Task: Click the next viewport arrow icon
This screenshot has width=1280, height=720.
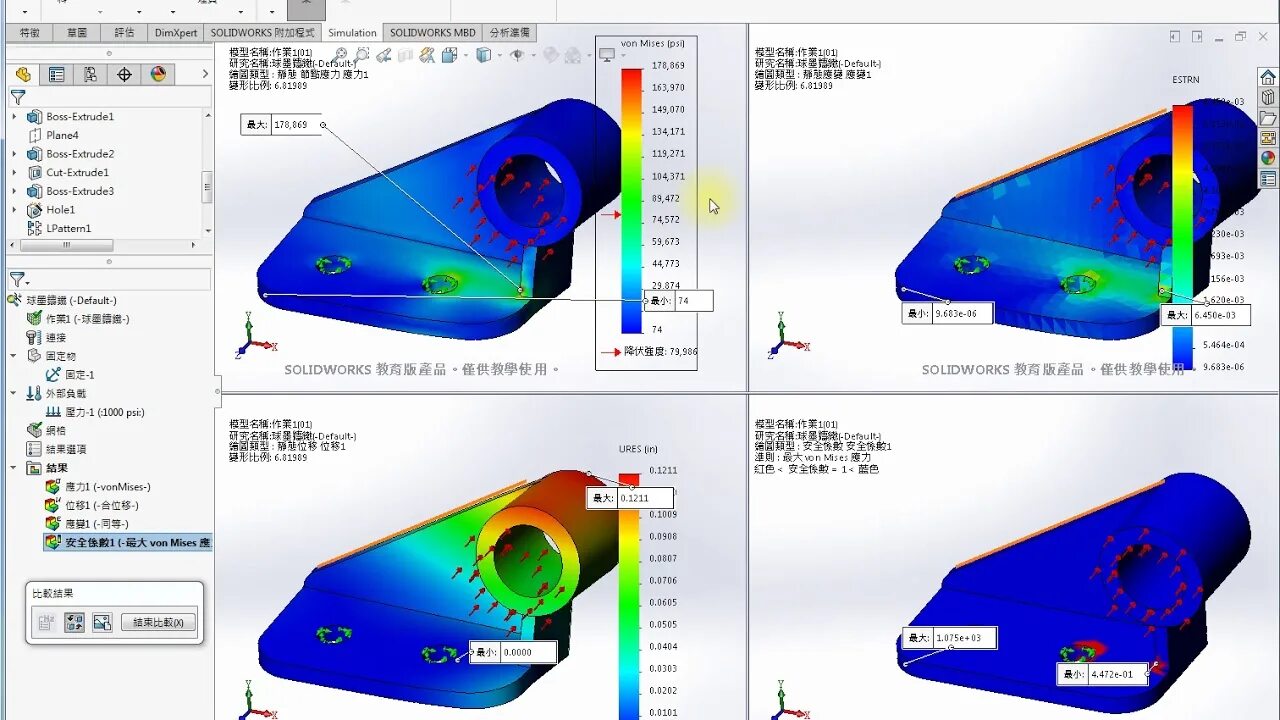Action: click(1197, 36)
